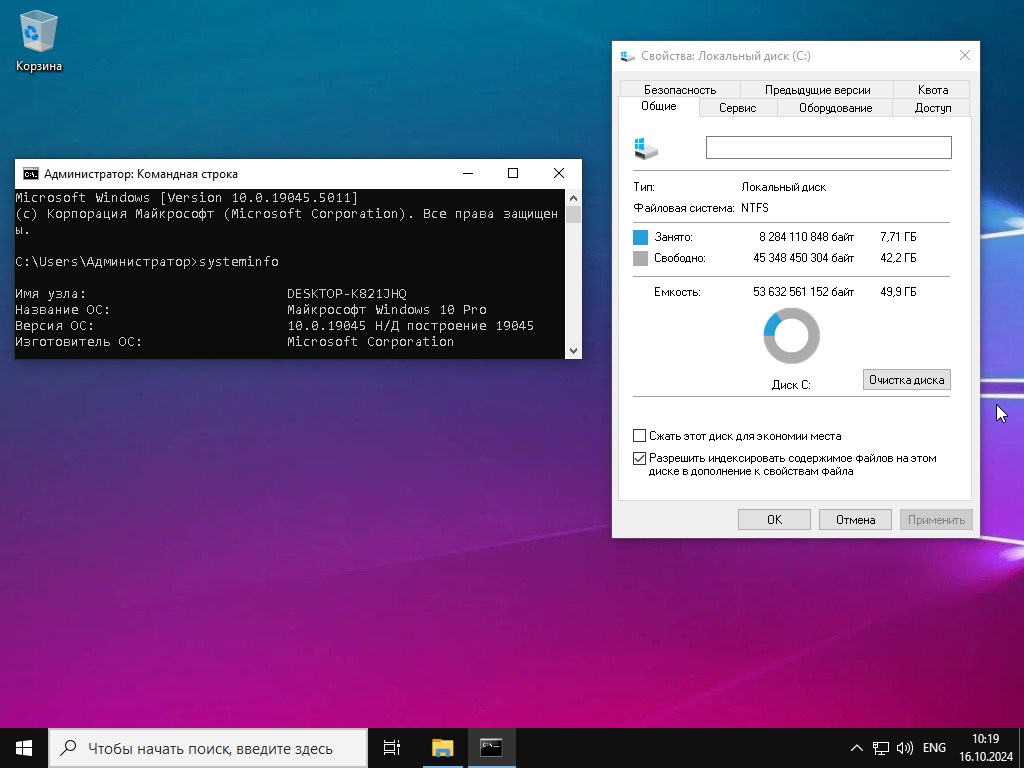Click the search icon in the taskbar search box
Image resolution: width=1024 pixels, height=768 pixels.
click(x=68, y=748)
